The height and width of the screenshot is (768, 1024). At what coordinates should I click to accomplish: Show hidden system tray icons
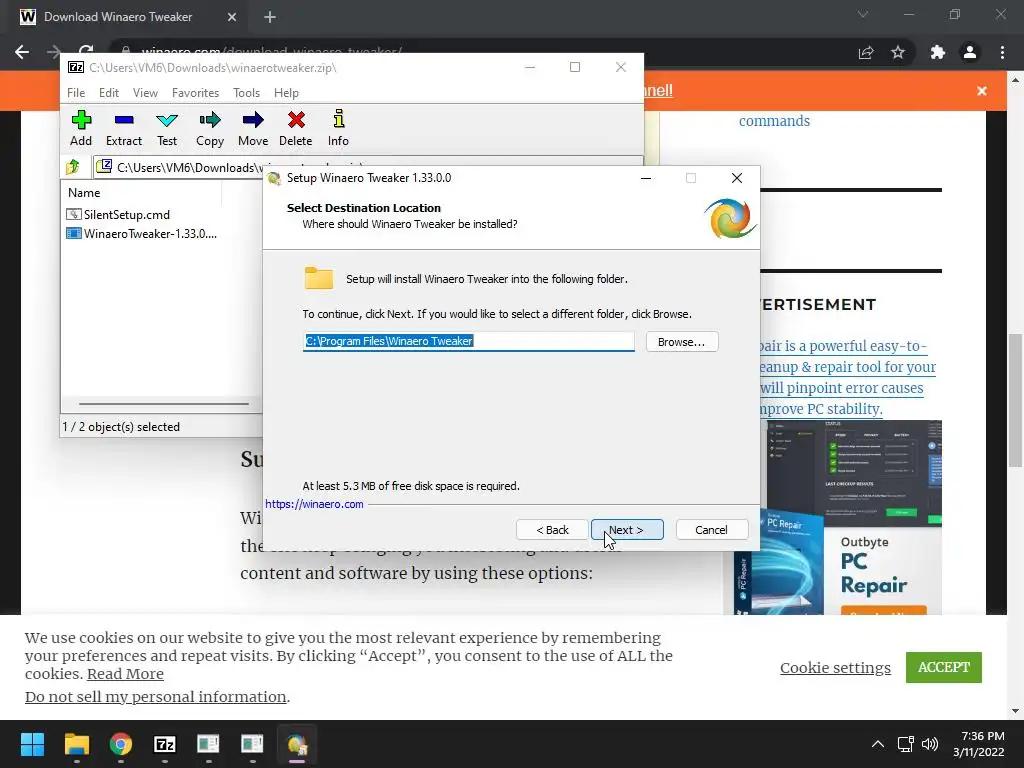pyautogui.click(x=878, y=744)
